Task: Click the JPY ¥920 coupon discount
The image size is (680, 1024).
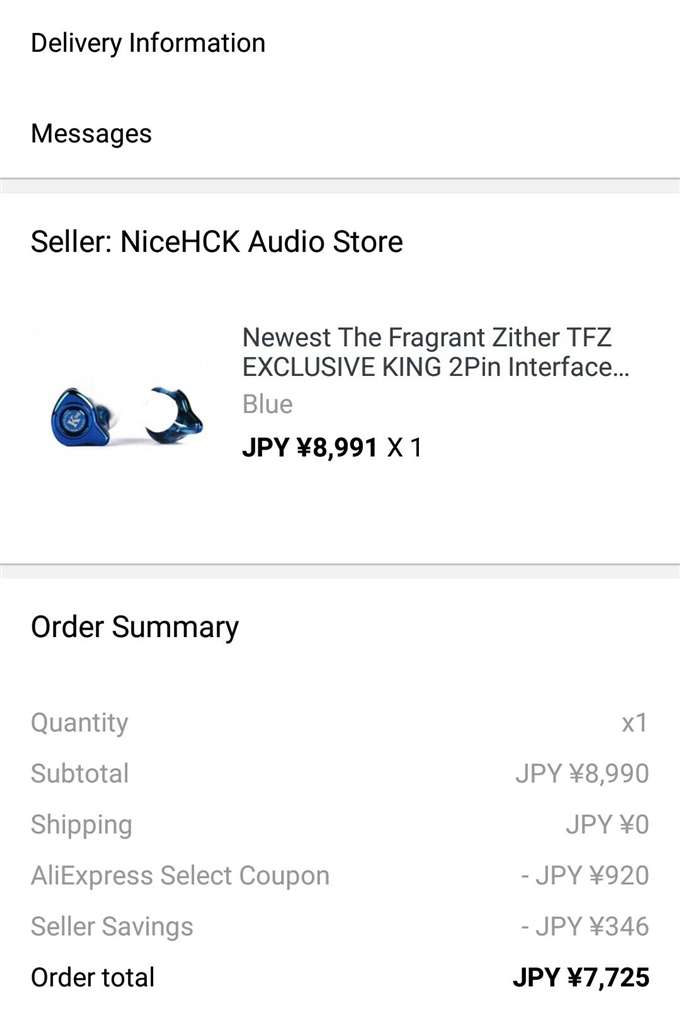Action: 585,876
